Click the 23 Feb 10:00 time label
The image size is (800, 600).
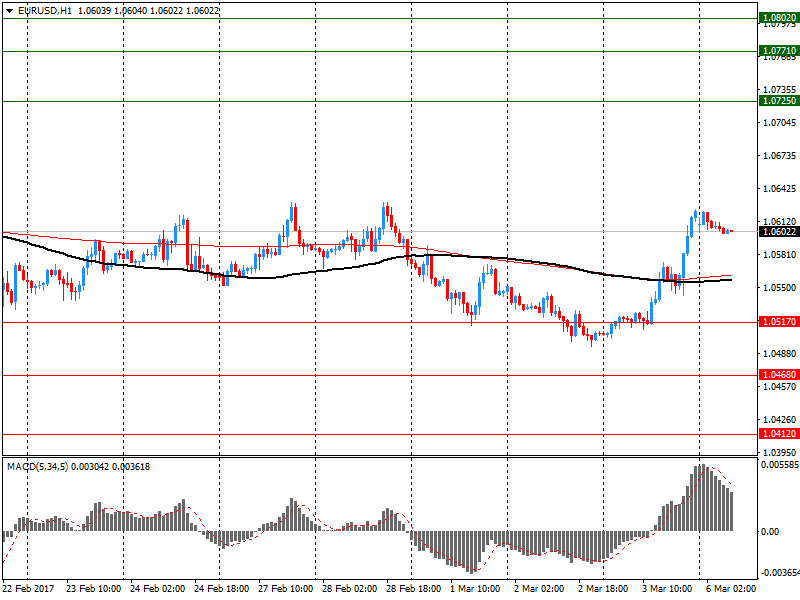tap(93, 589)
